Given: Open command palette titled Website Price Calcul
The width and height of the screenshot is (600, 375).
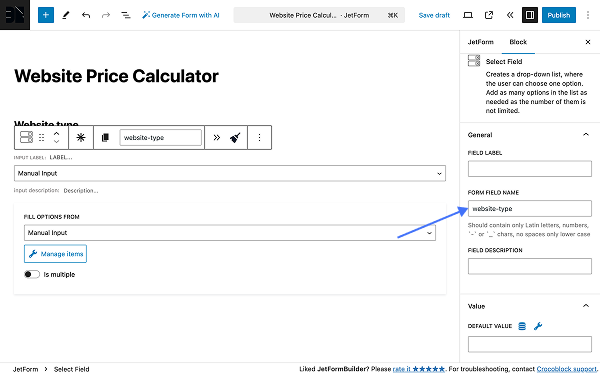Looking at the screenshot, I should coord(319,15).
